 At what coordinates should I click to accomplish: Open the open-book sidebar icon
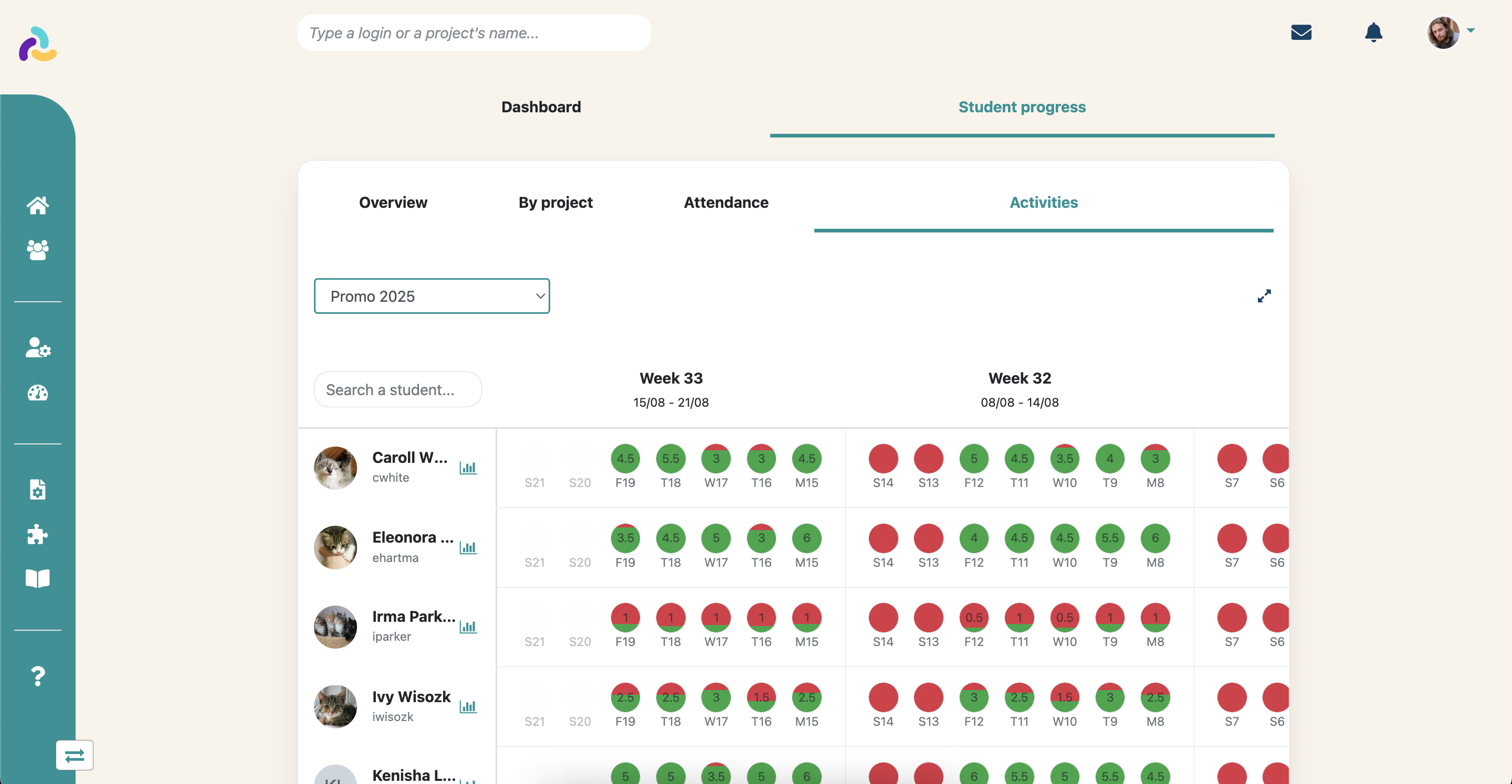pyautogui.click(x=38, y=579)
